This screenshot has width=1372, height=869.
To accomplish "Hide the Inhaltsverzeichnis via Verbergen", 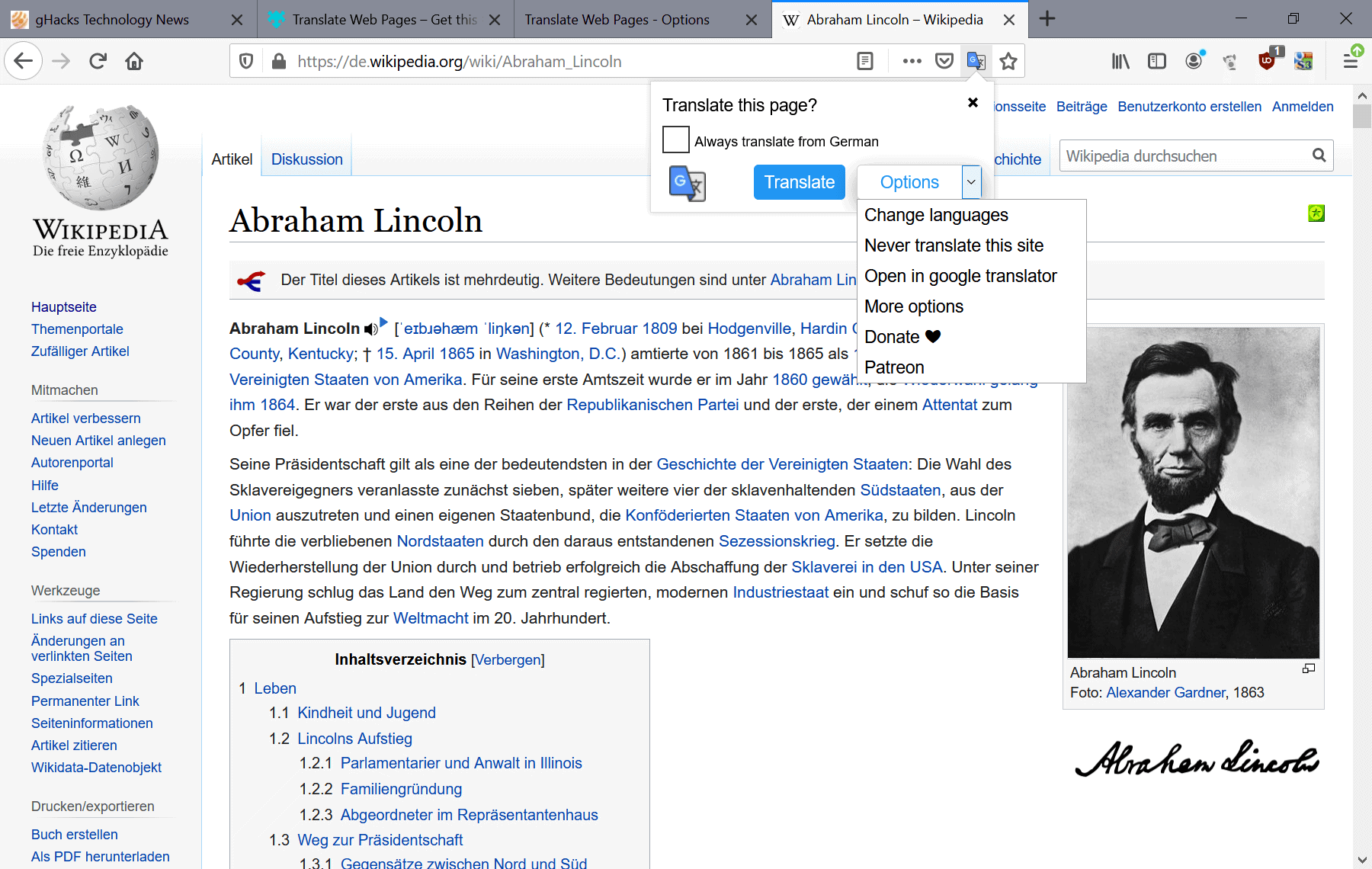I will click(x=508, y=660).
